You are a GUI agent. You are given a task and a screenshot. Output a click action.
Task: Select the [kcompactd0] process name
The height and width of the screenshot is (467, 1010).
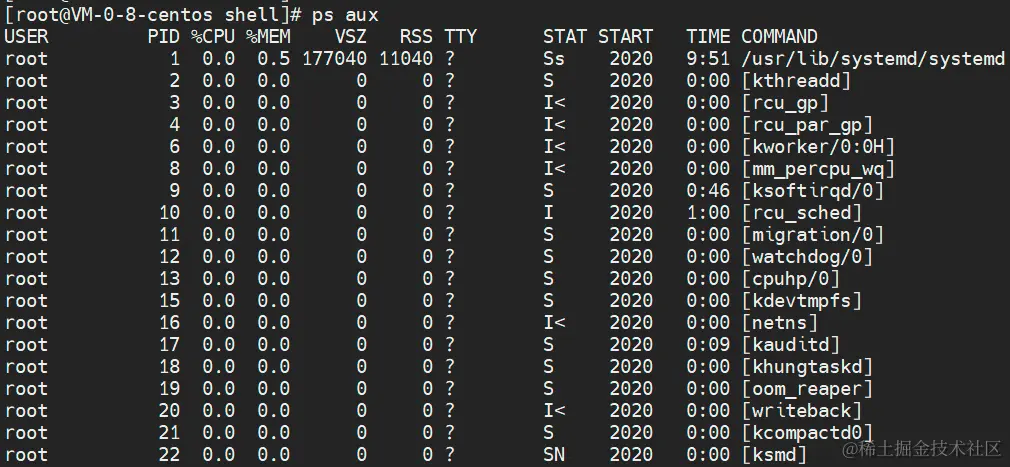807,432
